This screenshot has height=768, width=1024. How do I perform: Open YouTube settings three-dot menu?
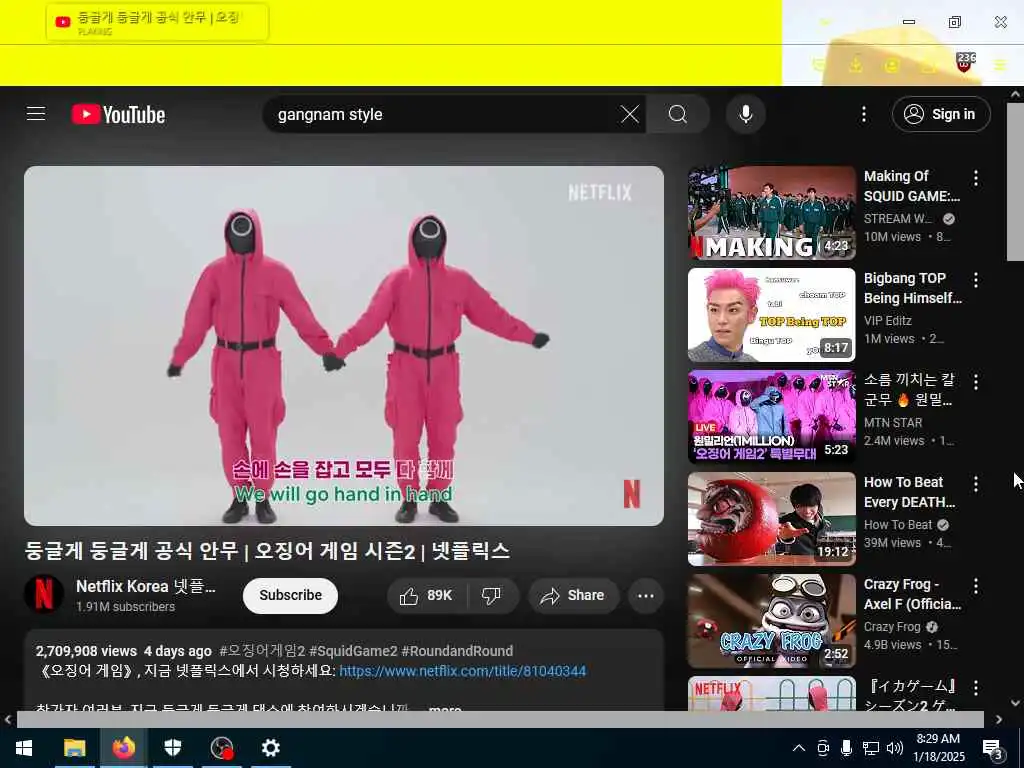click(x=863, y=114)
